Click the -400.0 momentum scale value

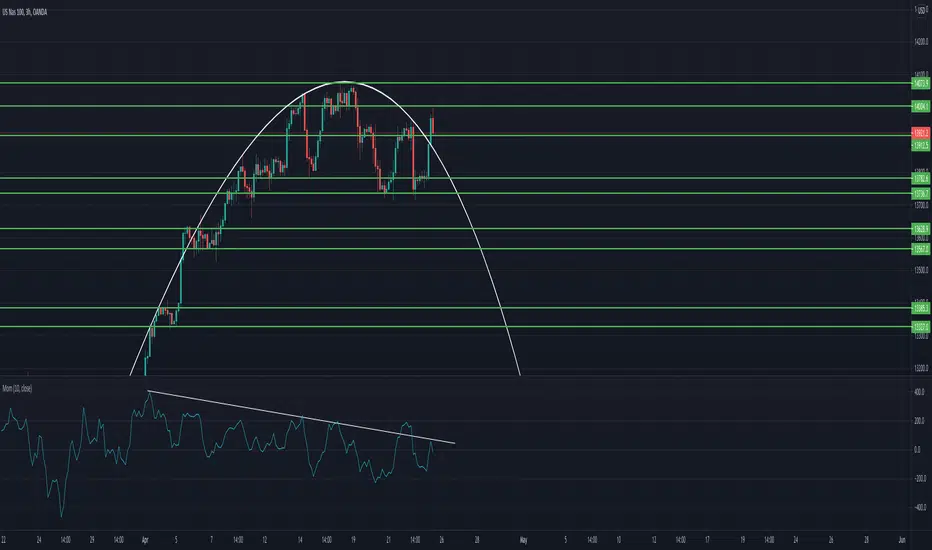tap(919, 508)
